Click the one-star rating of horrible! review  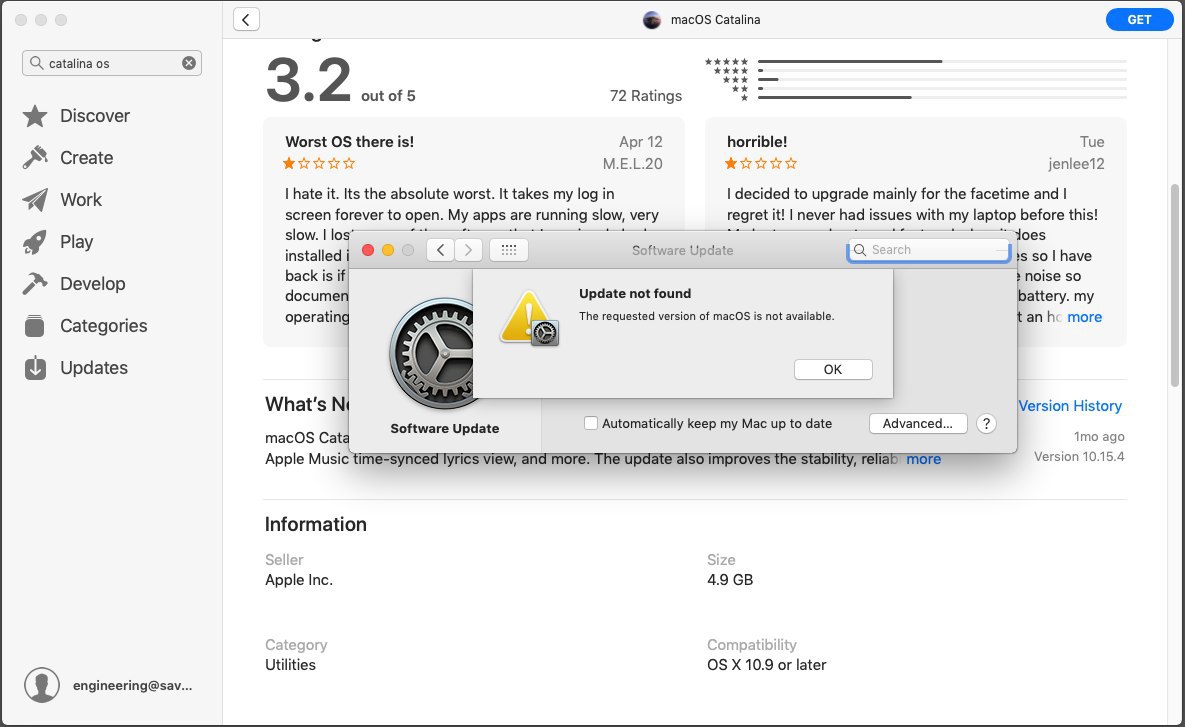(x=760, y=163)
